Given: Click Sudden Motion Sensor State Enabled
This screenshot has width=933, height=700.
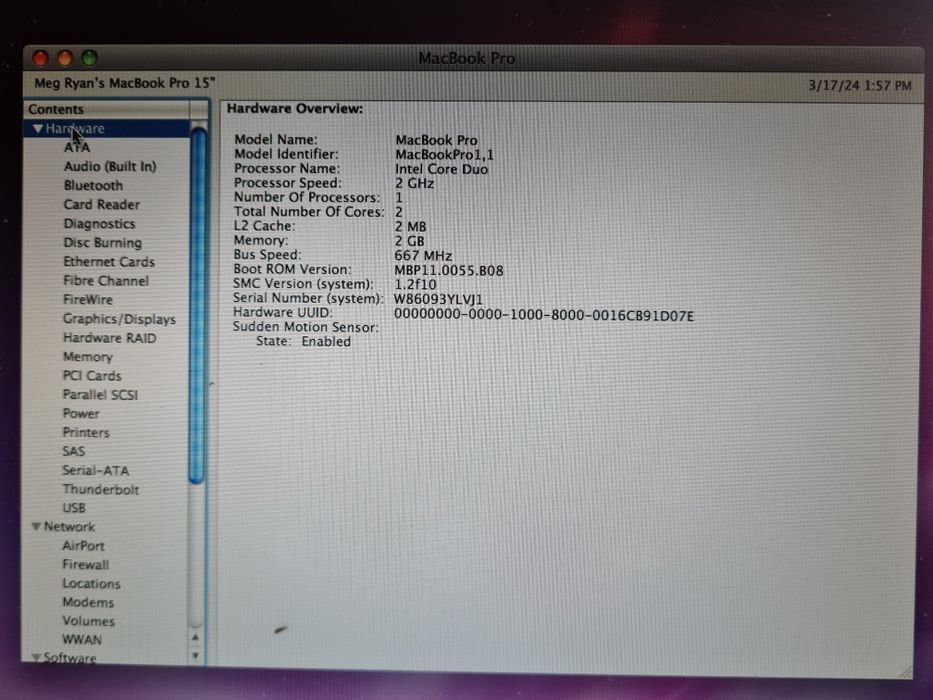Looking at the screenshot, I should (303, 342).
